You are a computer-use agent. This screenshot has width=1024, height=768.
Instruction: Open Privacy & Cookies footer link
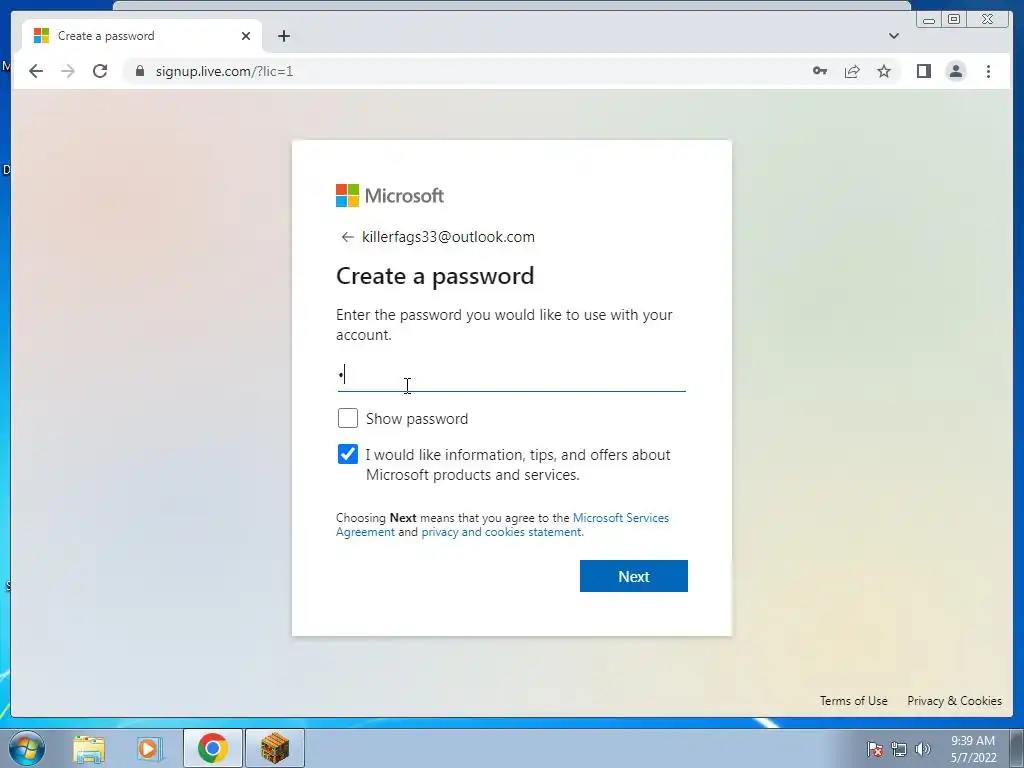tap(954, 701)
